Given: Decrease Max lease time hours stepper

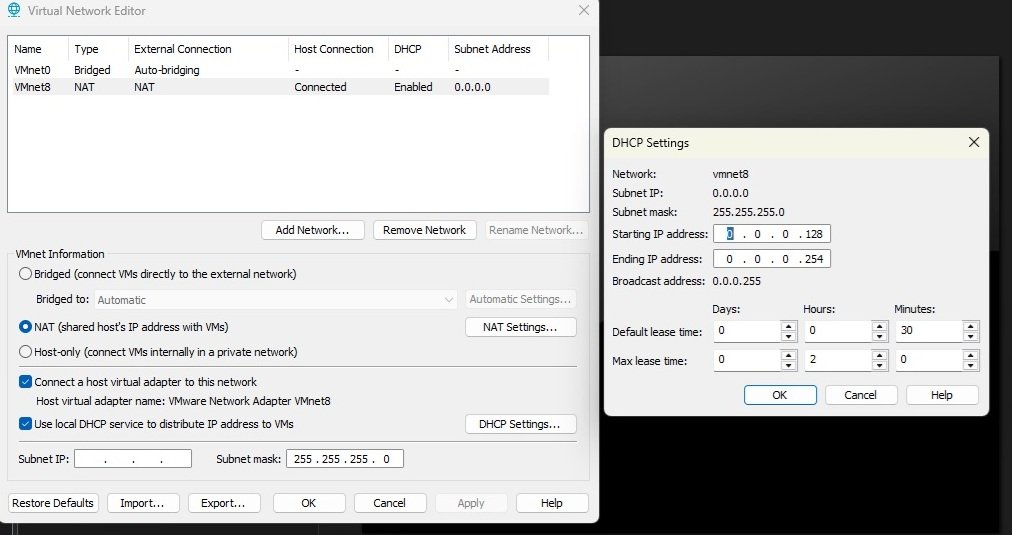Looking at the screenshot, I should click(x=880, y=365).
